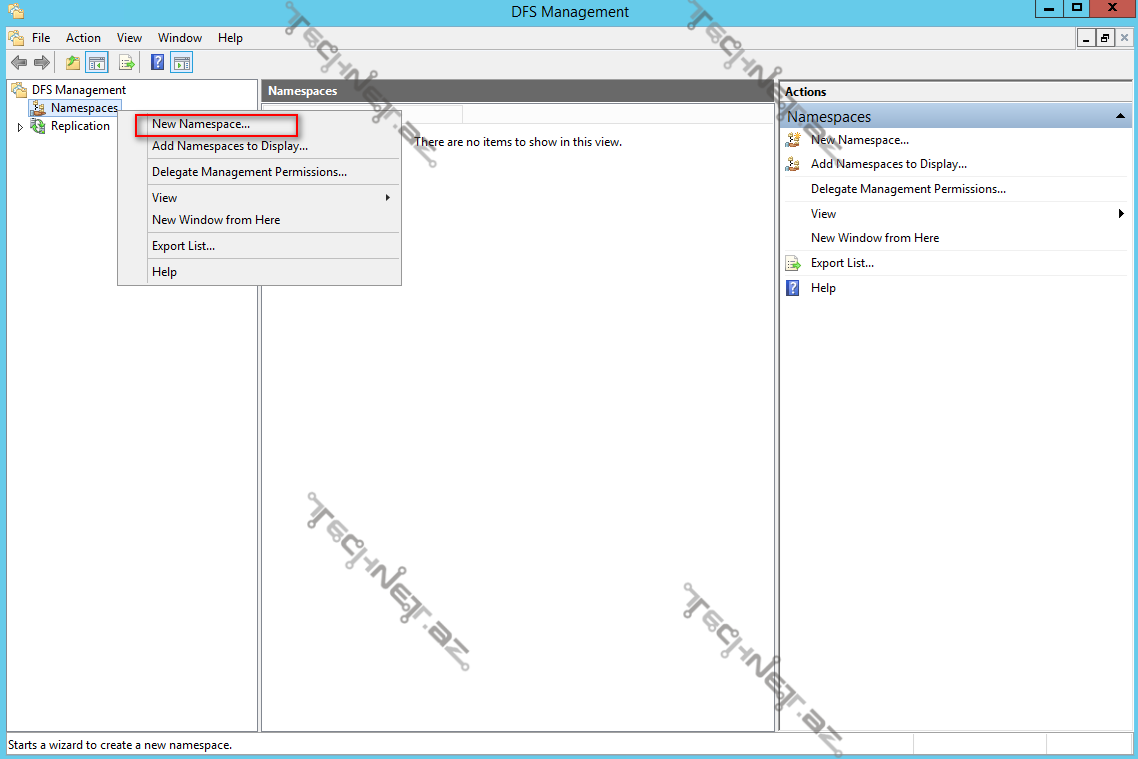
Task: Click Help question mark icon in Actions pane
Action: (793, 288)
